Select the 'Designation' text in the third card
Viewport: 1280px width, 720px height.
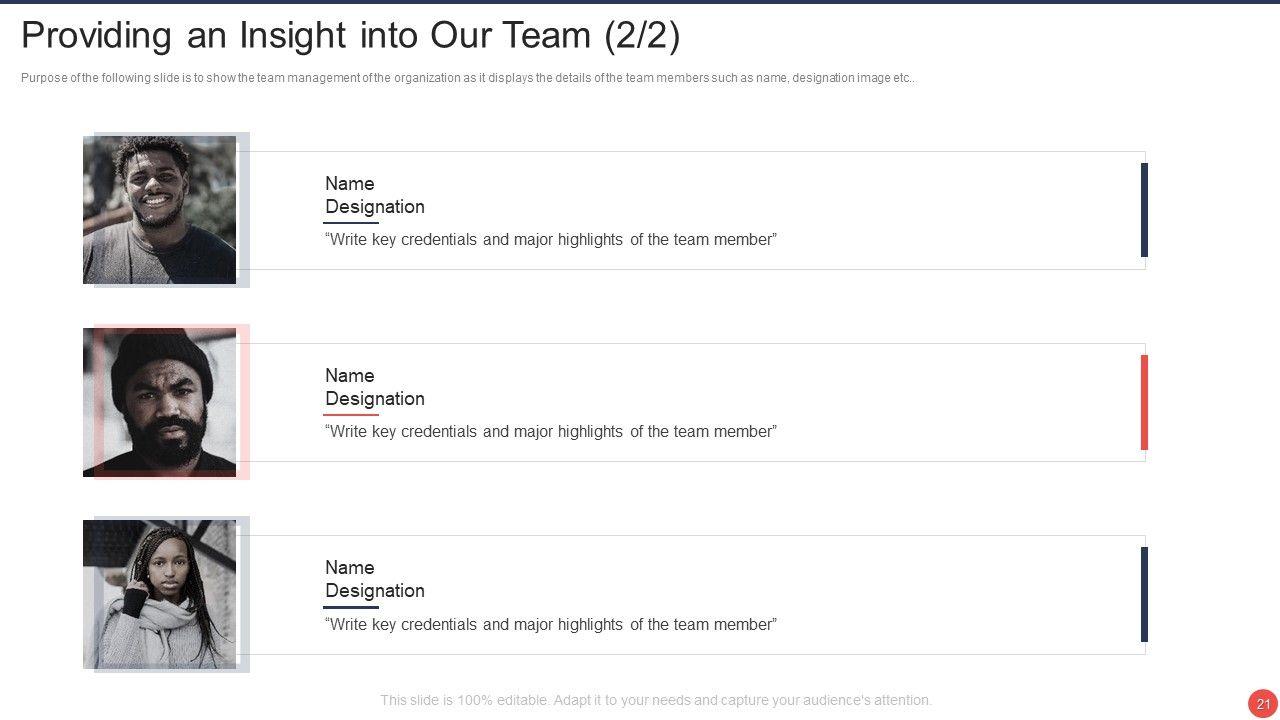click(x=375, y=591)
